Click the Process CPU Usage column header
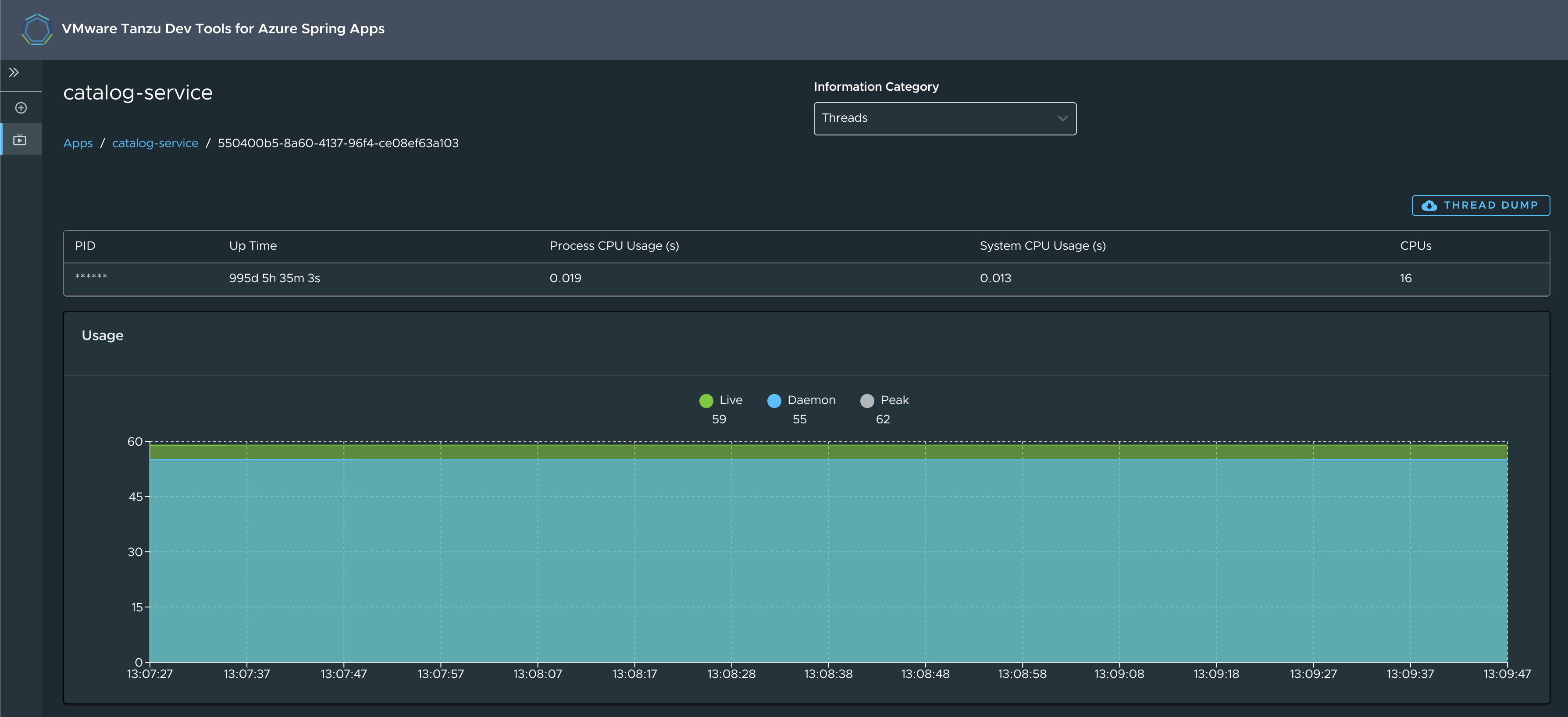This screenshot has width=1568, height=717. tap(613, 246)
